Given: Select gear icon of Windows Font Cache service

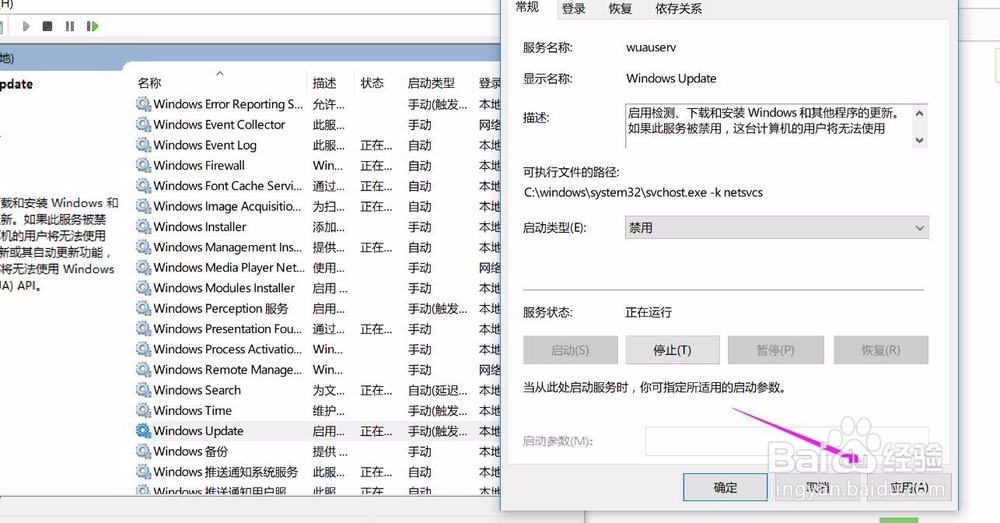Looking at the screenshot, I should tap(143, 186).
